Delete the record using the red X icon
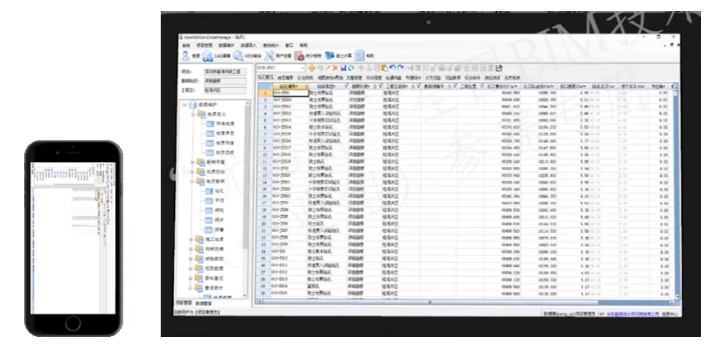Viewport: 724px width, 361px height. (x=335, y=68)
